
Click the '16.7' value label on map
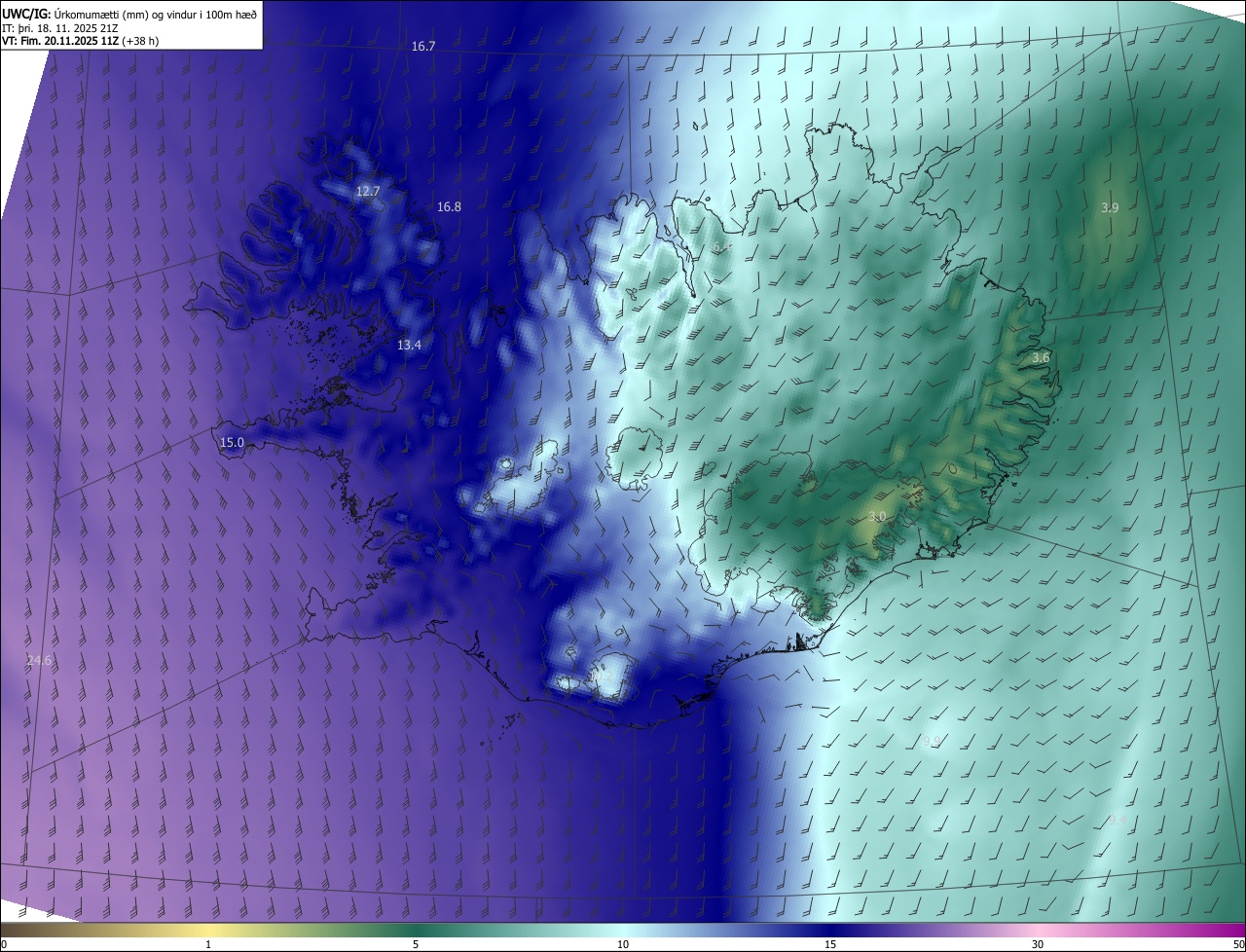coord(423,46)
